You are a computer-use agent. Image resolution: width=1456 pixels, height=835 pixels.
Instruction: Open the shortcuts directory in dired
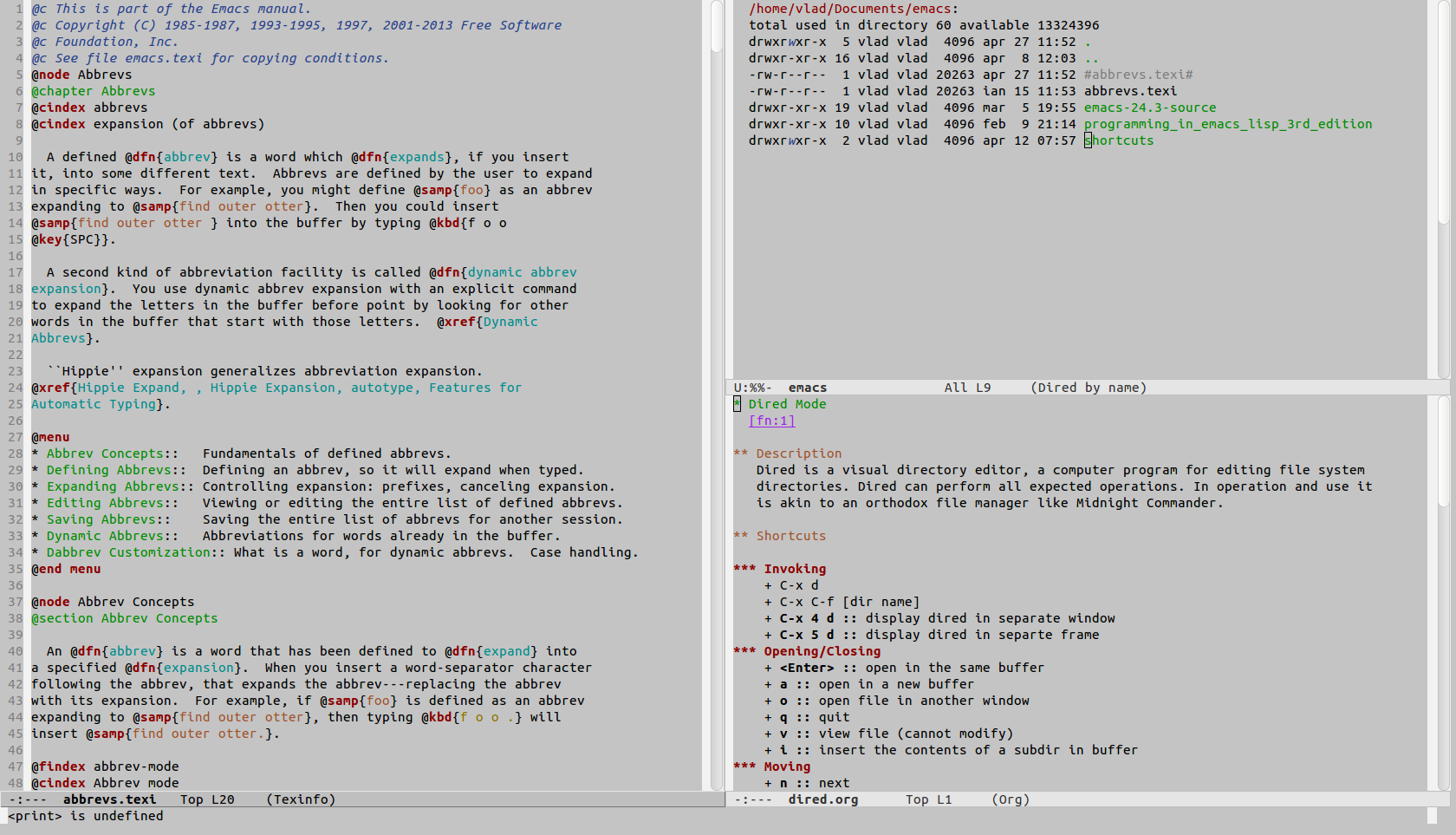pos(1119,140)
